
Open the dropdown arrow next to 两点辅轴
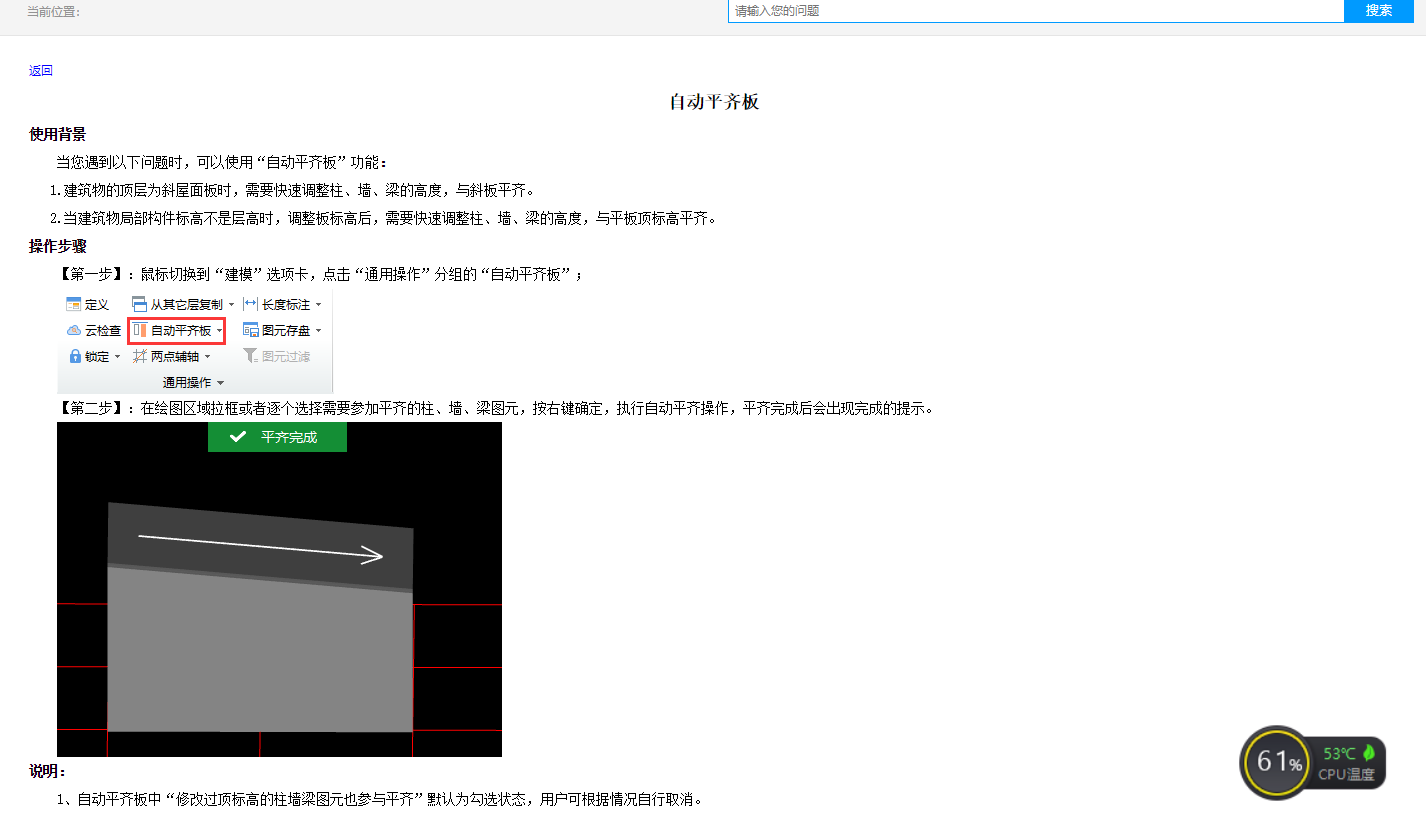point(207,357)
